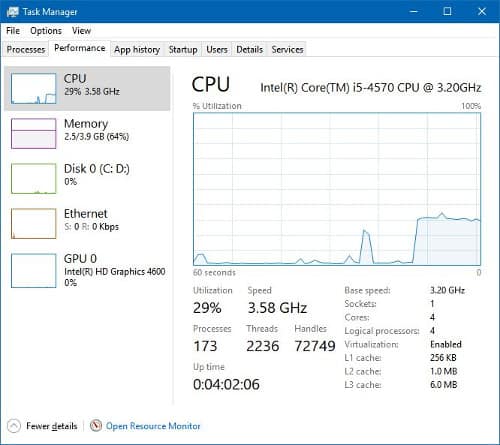Click the processes count 173
This screenshot has height=445, width=500.
205,346
